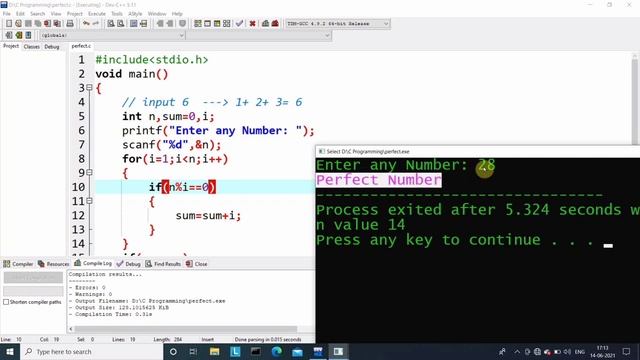Open the Find Results bottom tab
Screen dimensions: 640x360
pos(163,264)
